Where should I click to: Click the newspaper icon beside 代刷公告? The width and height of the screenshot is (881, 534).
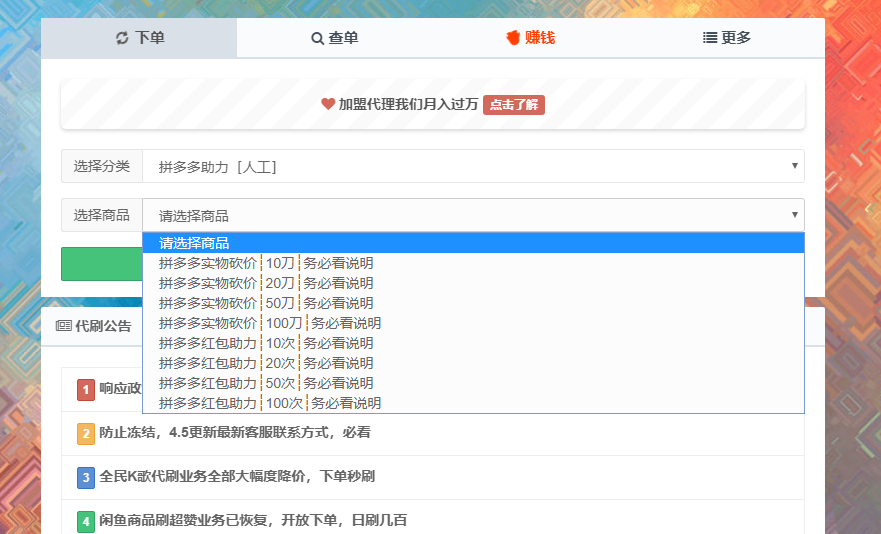[x=63, y=326]
